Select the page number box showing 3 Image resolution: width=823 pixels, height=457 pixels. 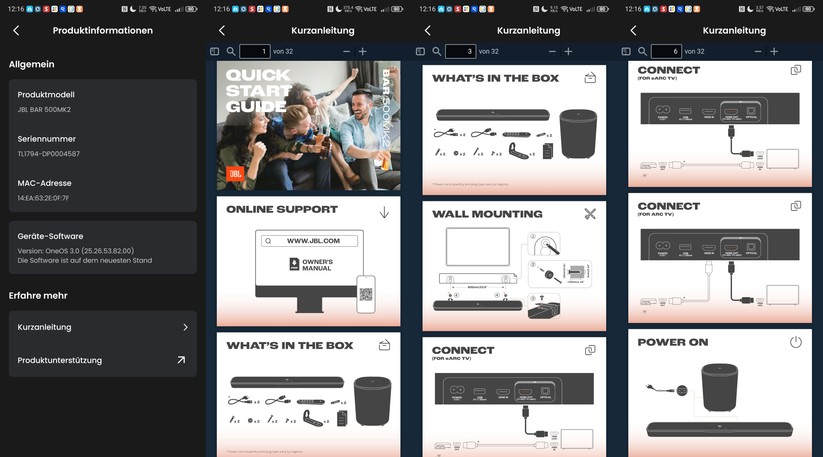pyautogui.click(x=461, y=51)
